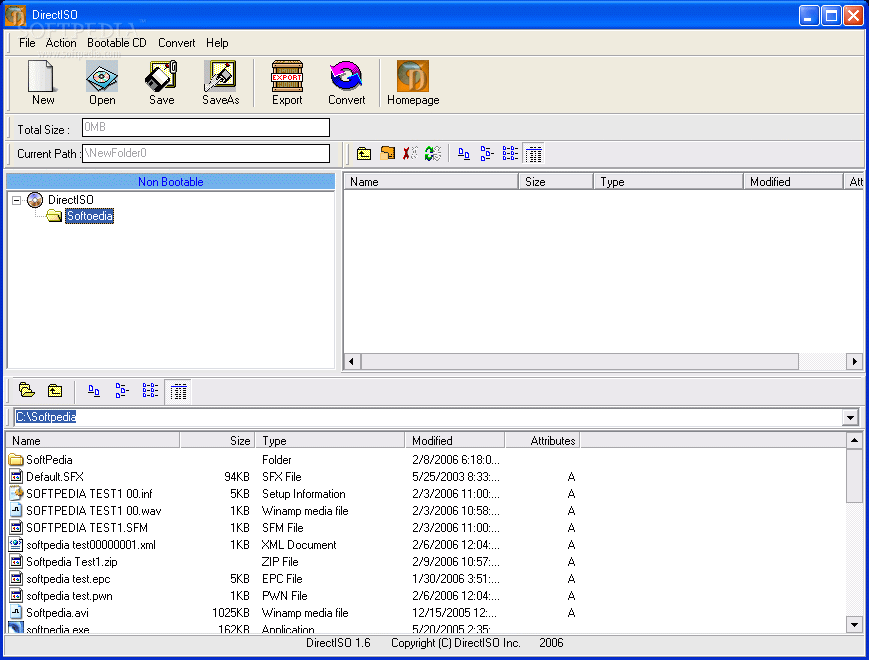Viewport: 869px width, 660px height.
Task: Set local pane to small icons view
Action: [122, 391]
